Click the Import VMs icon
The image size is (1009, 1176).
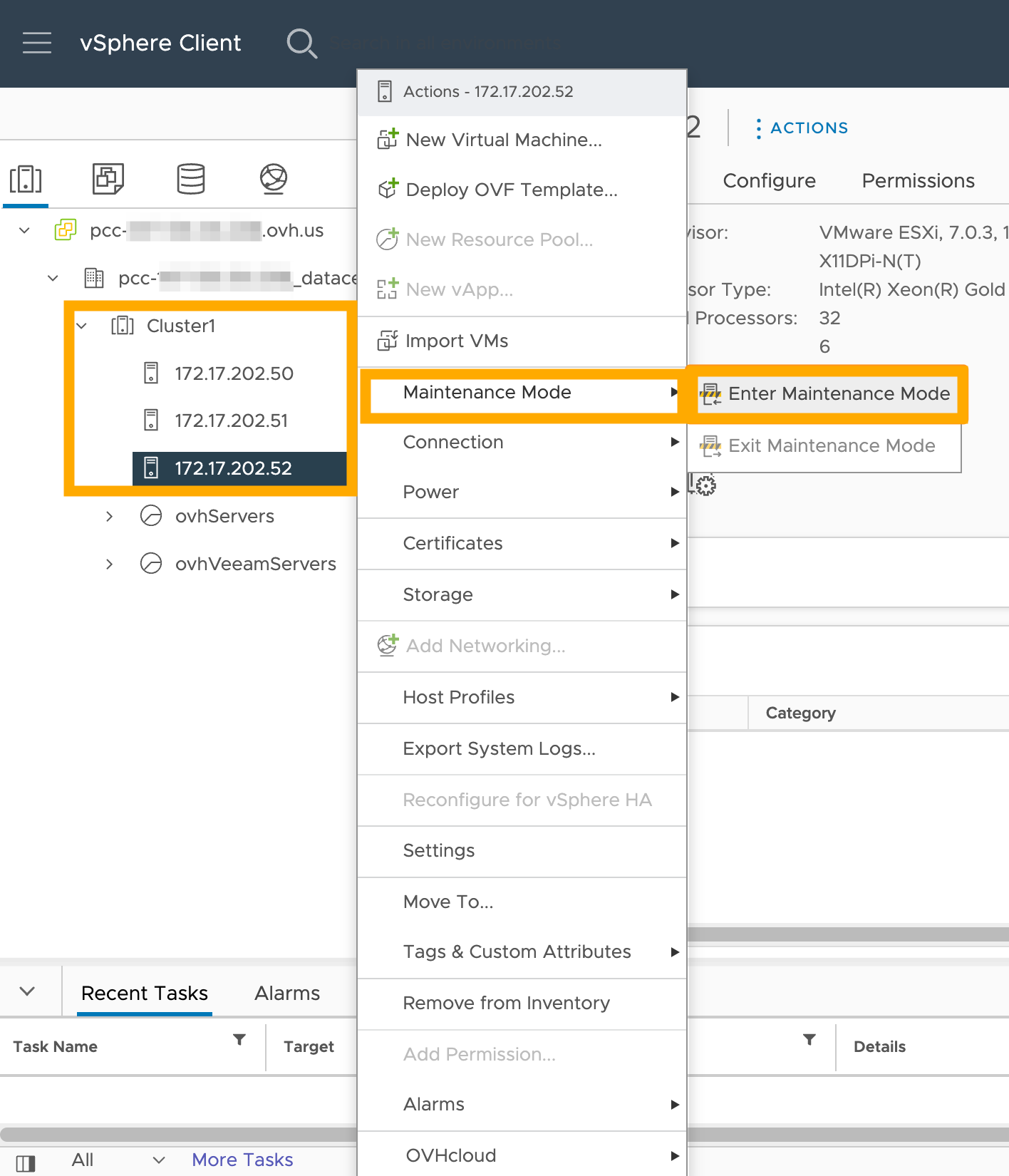coord(388,341)
